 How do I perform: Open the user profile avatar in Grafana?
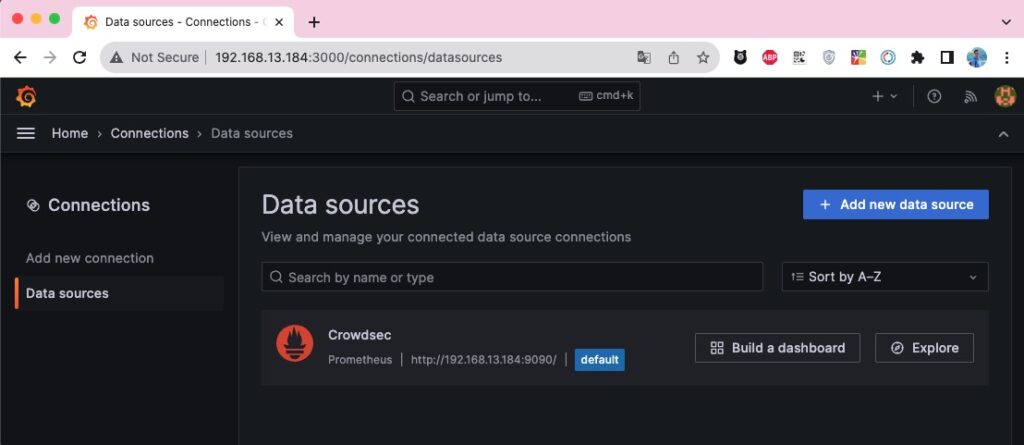[x=1004, y=97]
